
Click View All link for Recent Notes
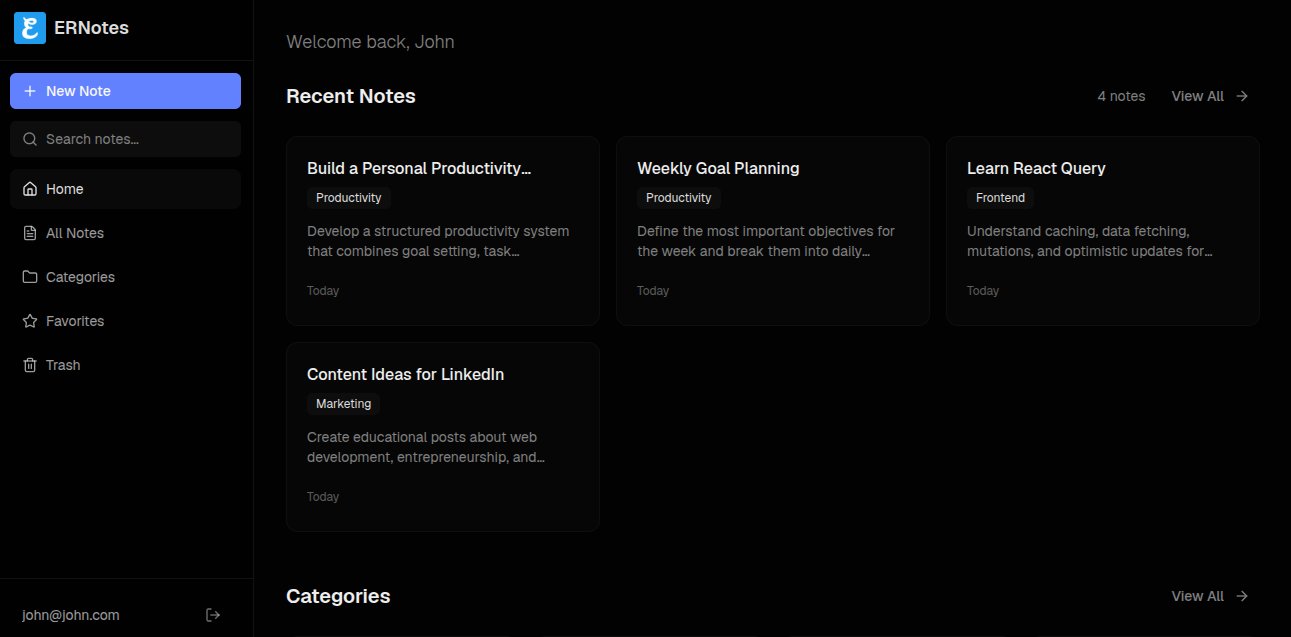[1210, 96]
